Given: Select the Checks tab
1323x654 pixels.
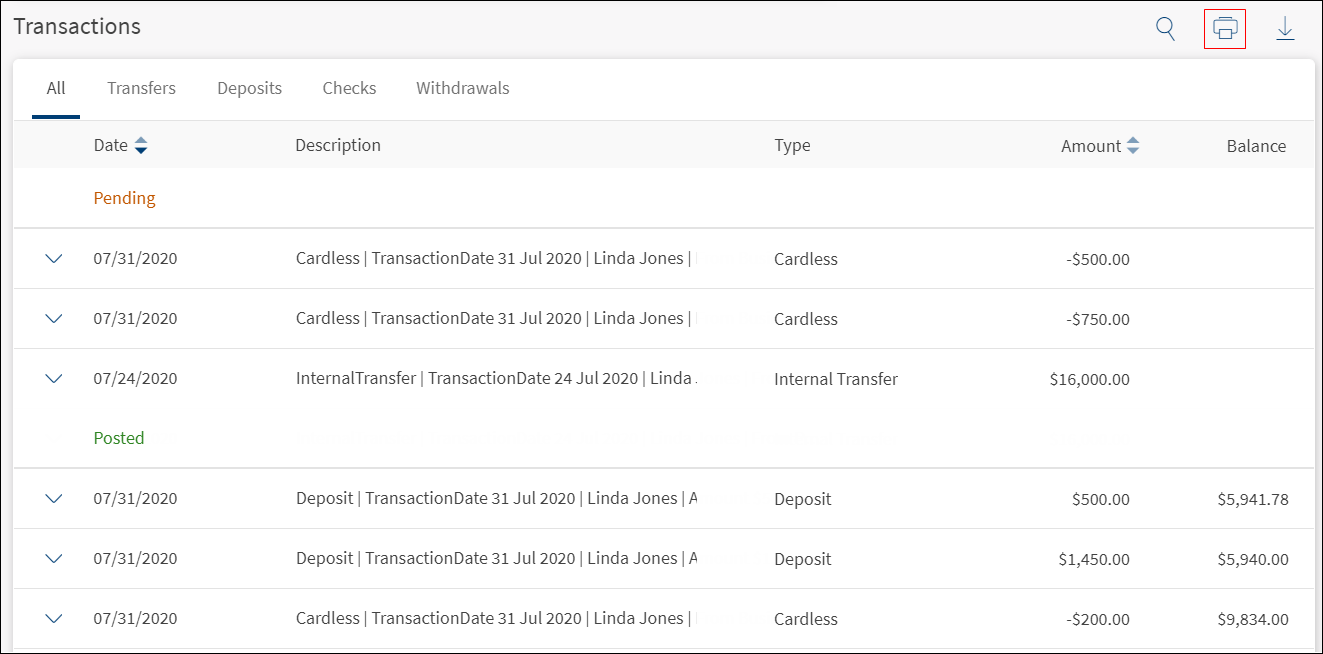Looking at the screenshot, I should (x=349, y=88).
